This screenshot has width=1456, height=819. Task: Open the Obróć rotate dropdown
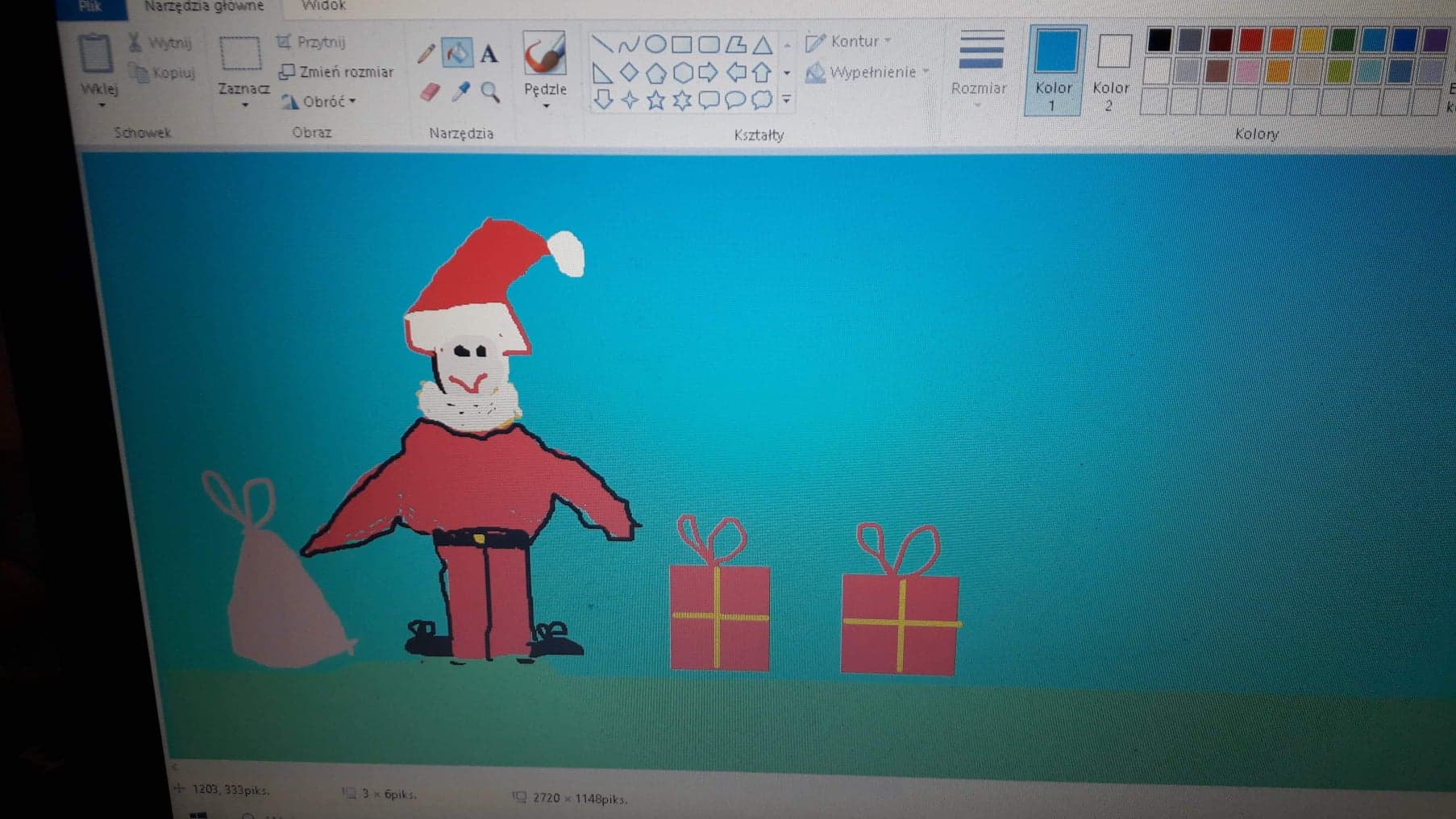[318, 102]
